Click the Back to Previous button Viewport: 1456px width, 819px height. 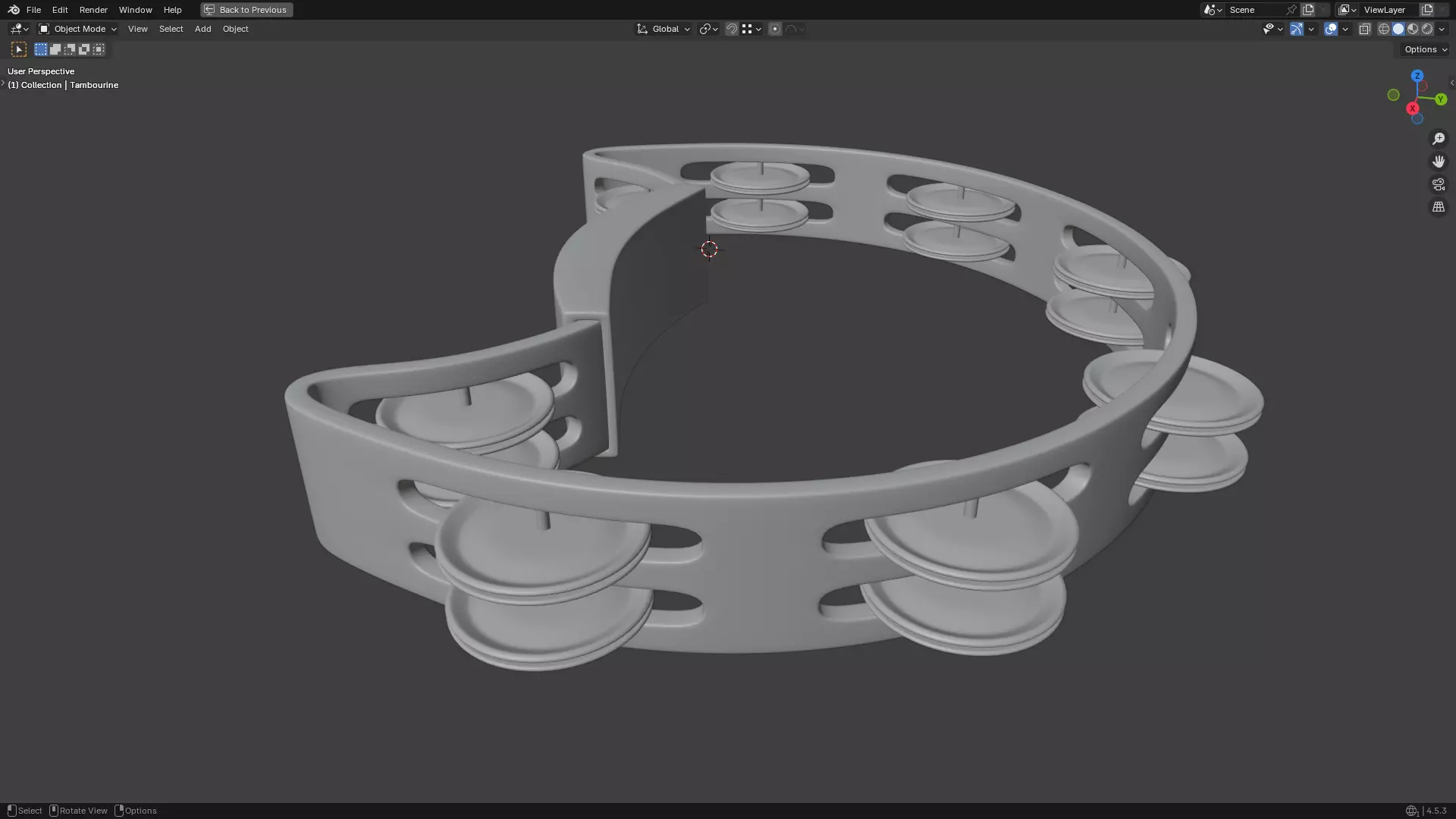(246, 10)
